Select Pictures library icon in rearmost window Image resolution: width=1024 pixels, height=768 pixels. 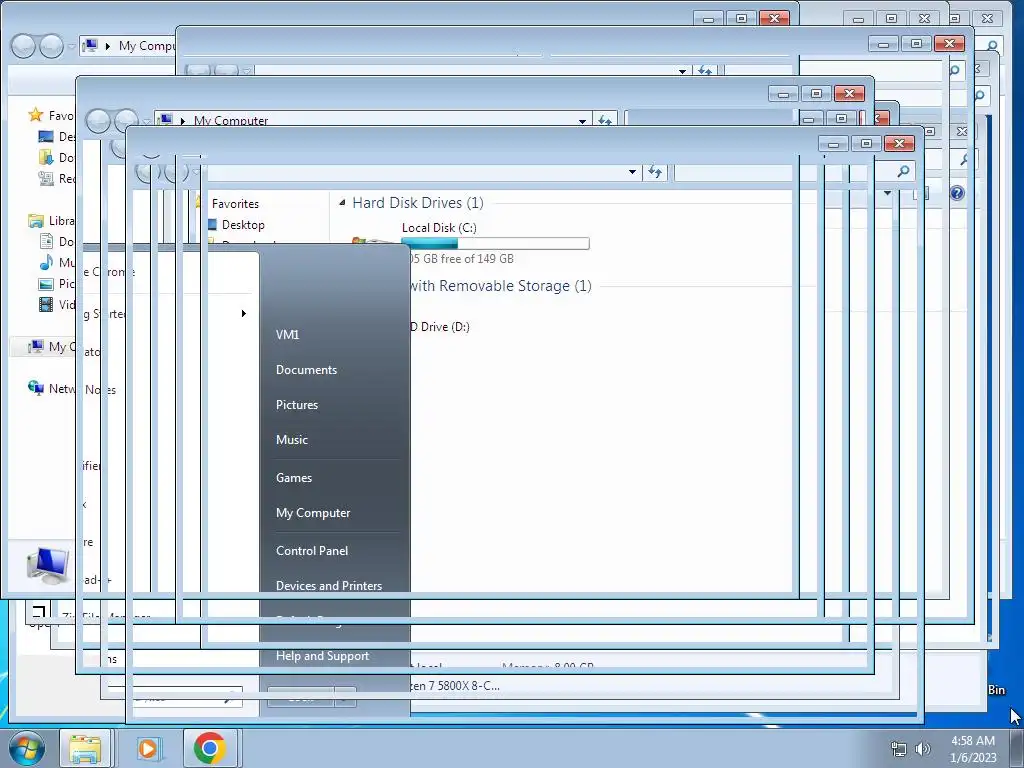[46, 283]
